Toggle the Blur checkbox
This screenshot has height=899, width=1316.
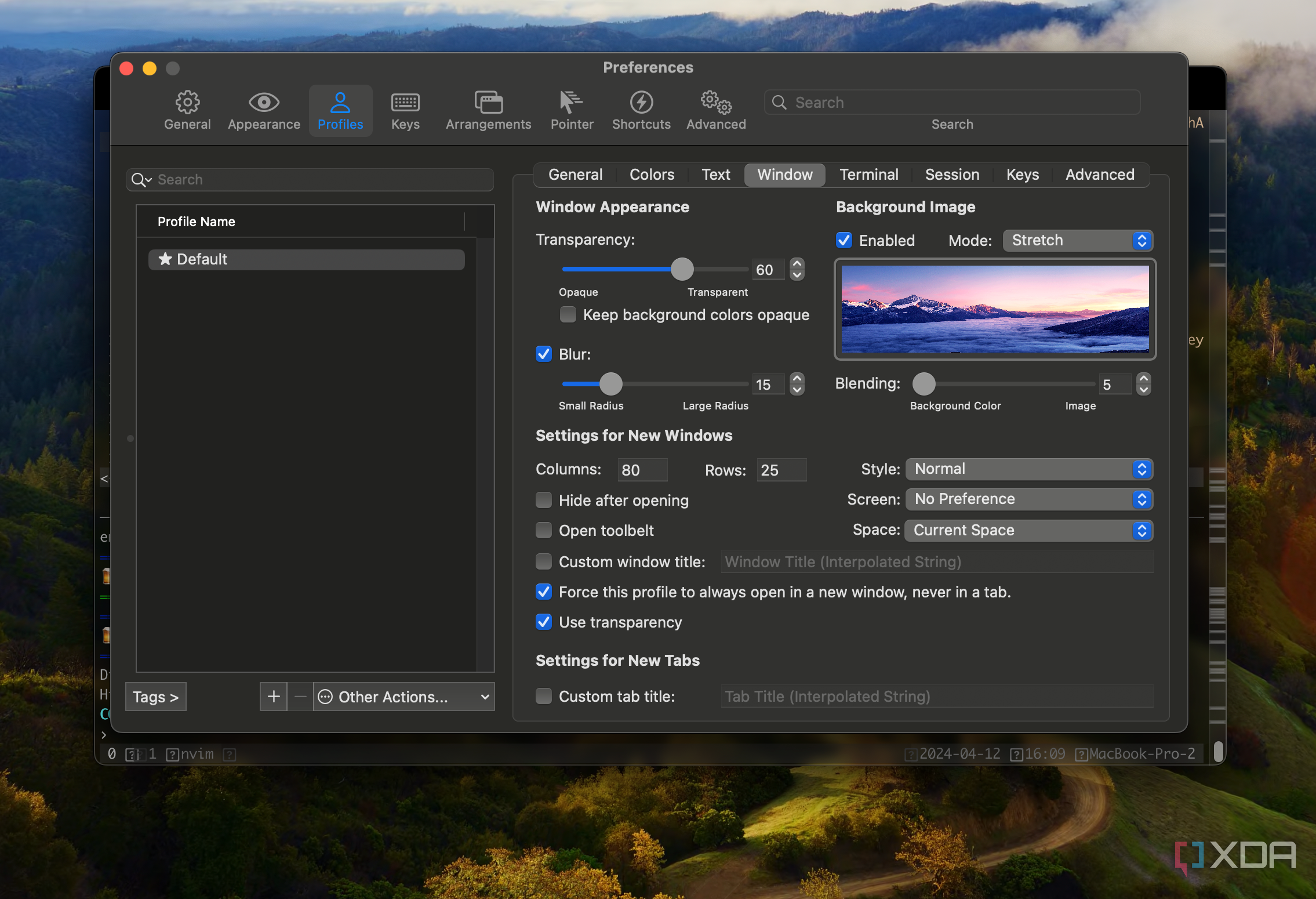click(544, 354)
